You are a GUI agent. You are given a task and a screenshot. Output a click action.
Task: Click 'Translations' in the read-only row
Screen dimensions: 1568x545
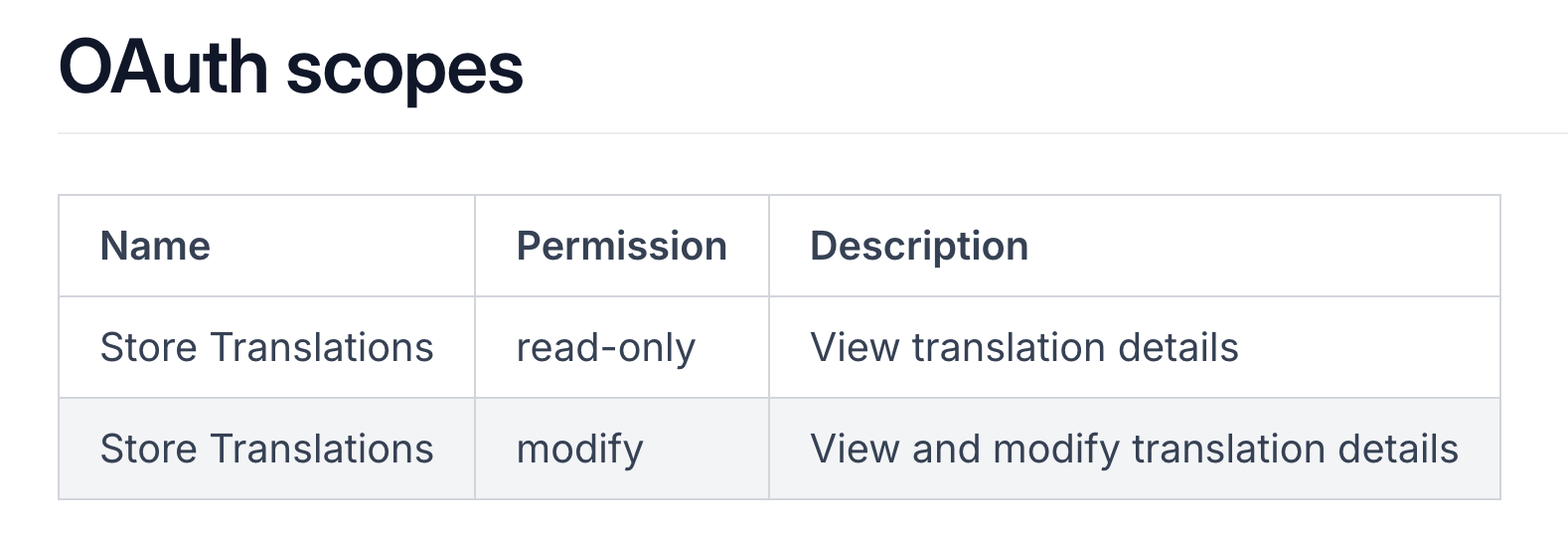(322, 348)
